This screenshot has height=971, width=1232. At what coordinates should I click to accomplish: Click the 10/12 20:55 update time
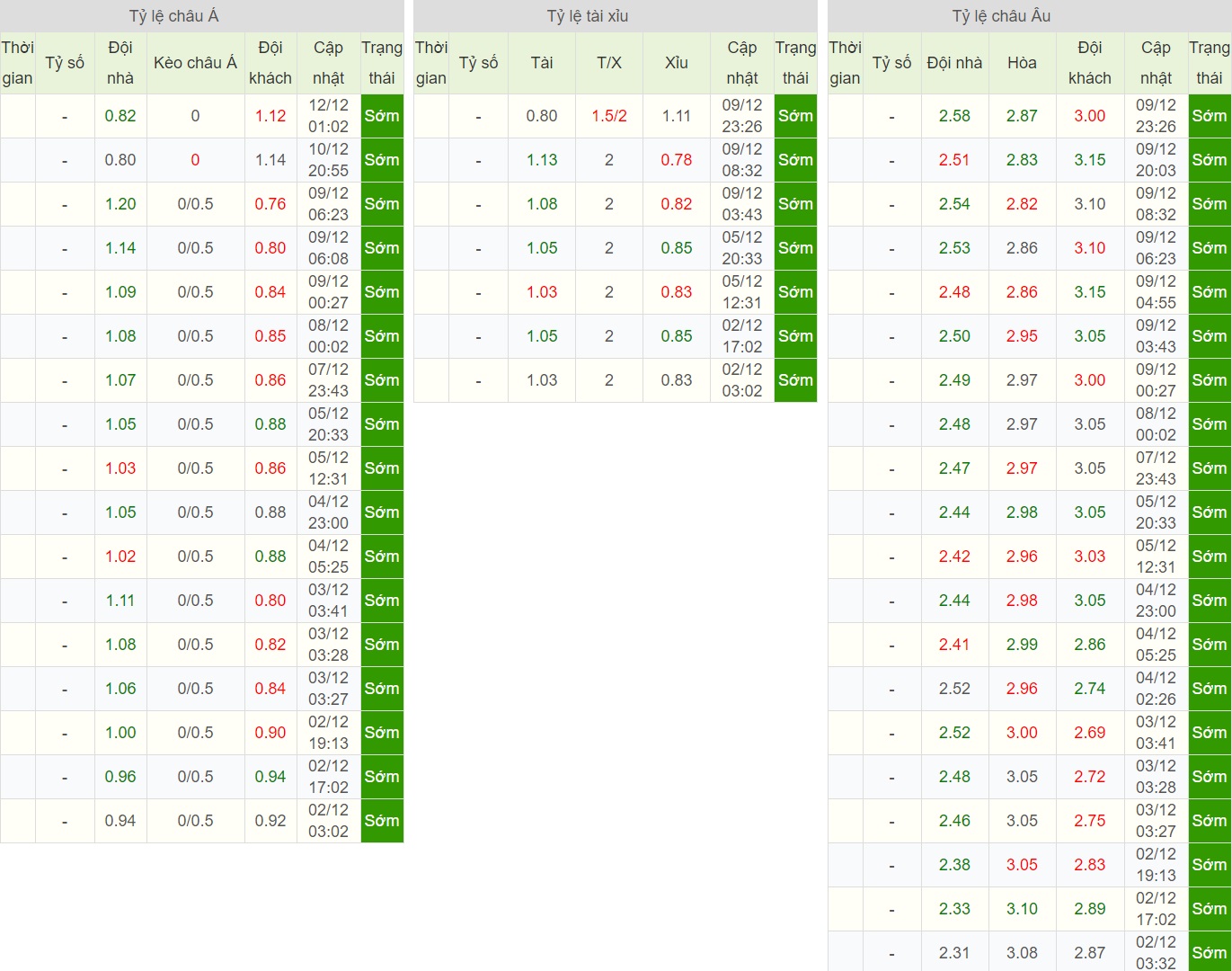pyautogui.click(x=328, y=160)
